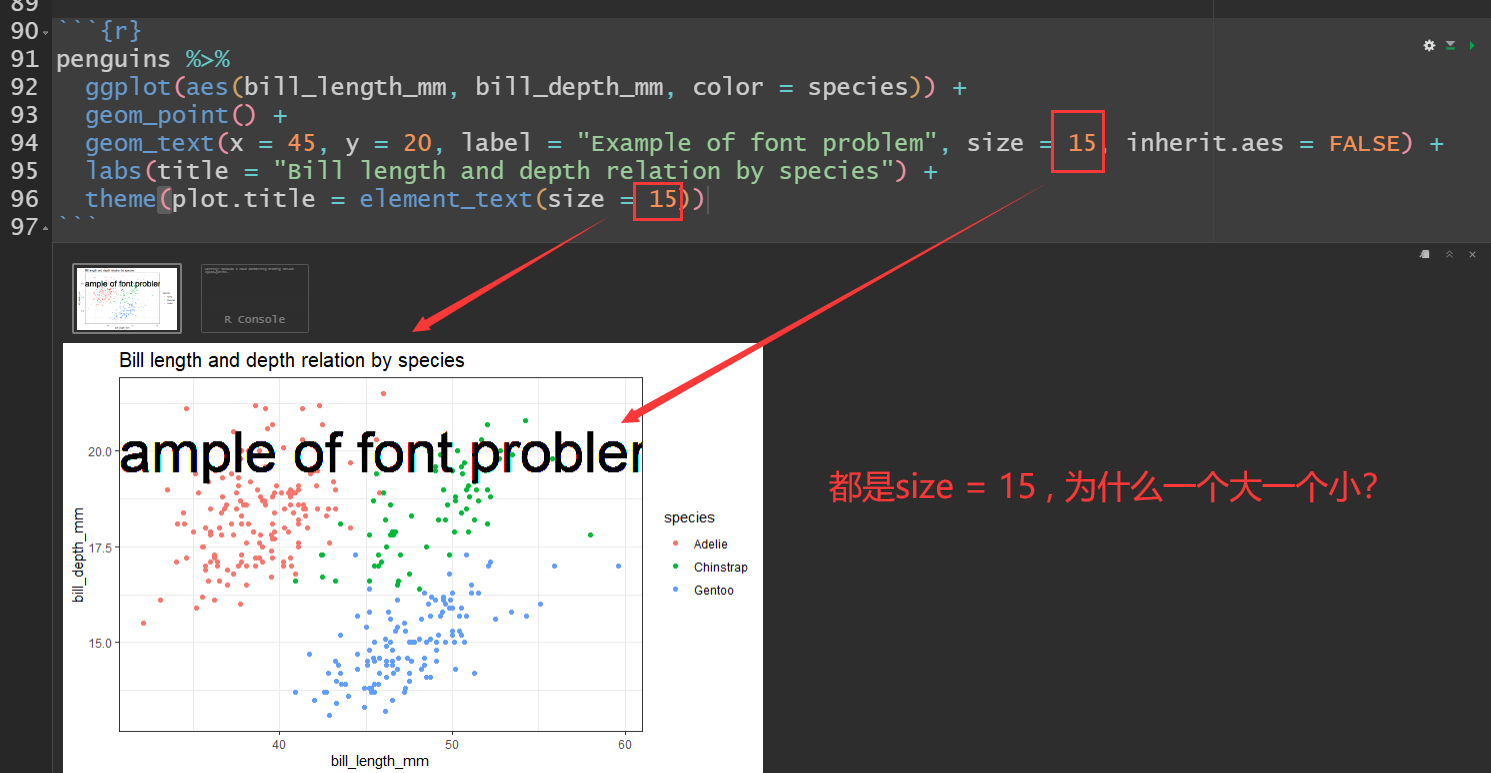1491x773 pixels.
Task: Open chunk options gear icon
Action: click(x=1429, y=45)
